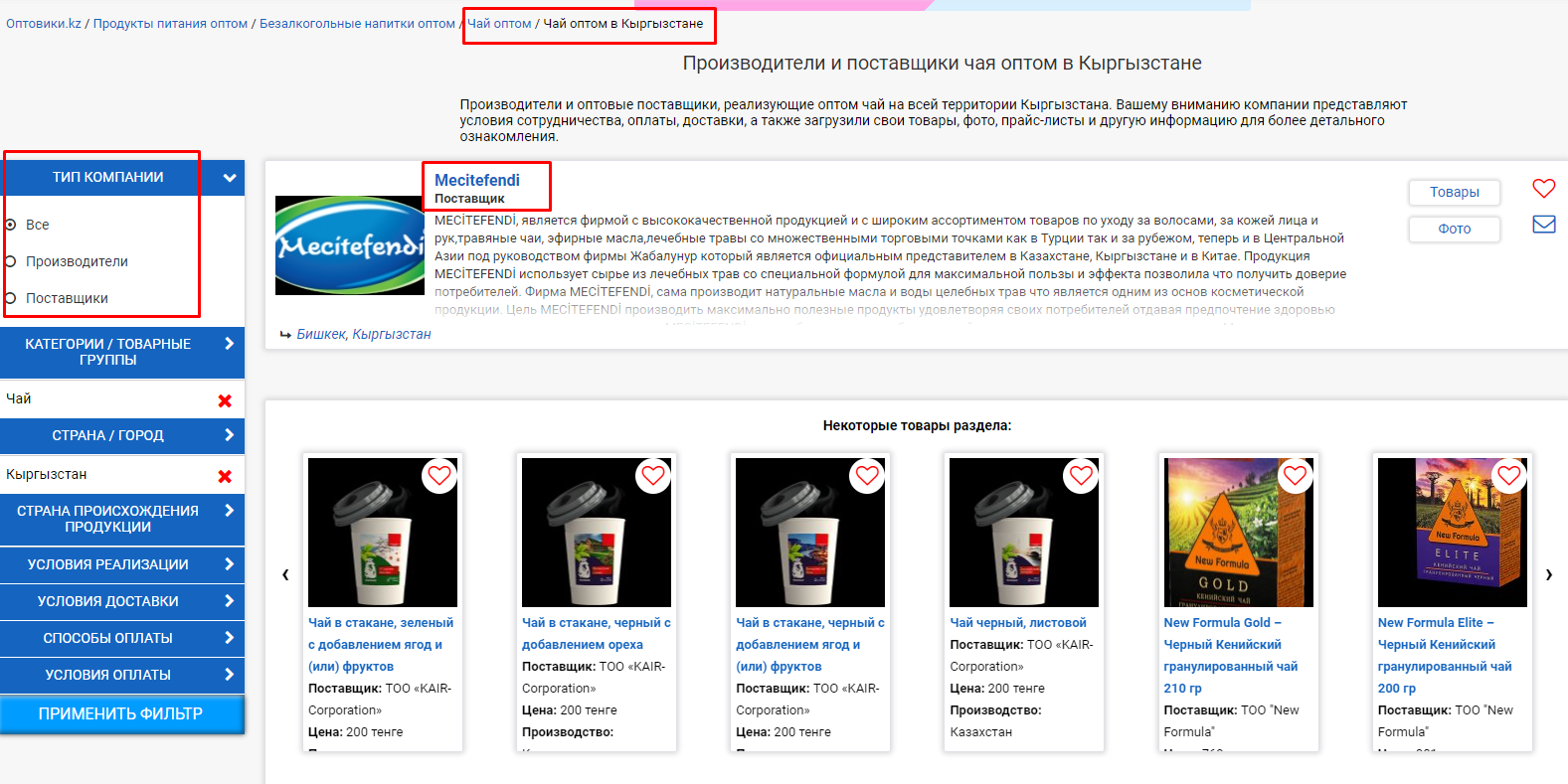Image resolution: width=1568 pixels, height=784 pixels.
Task: Favorite the New Formula Gold tea
Action: 1295,476
